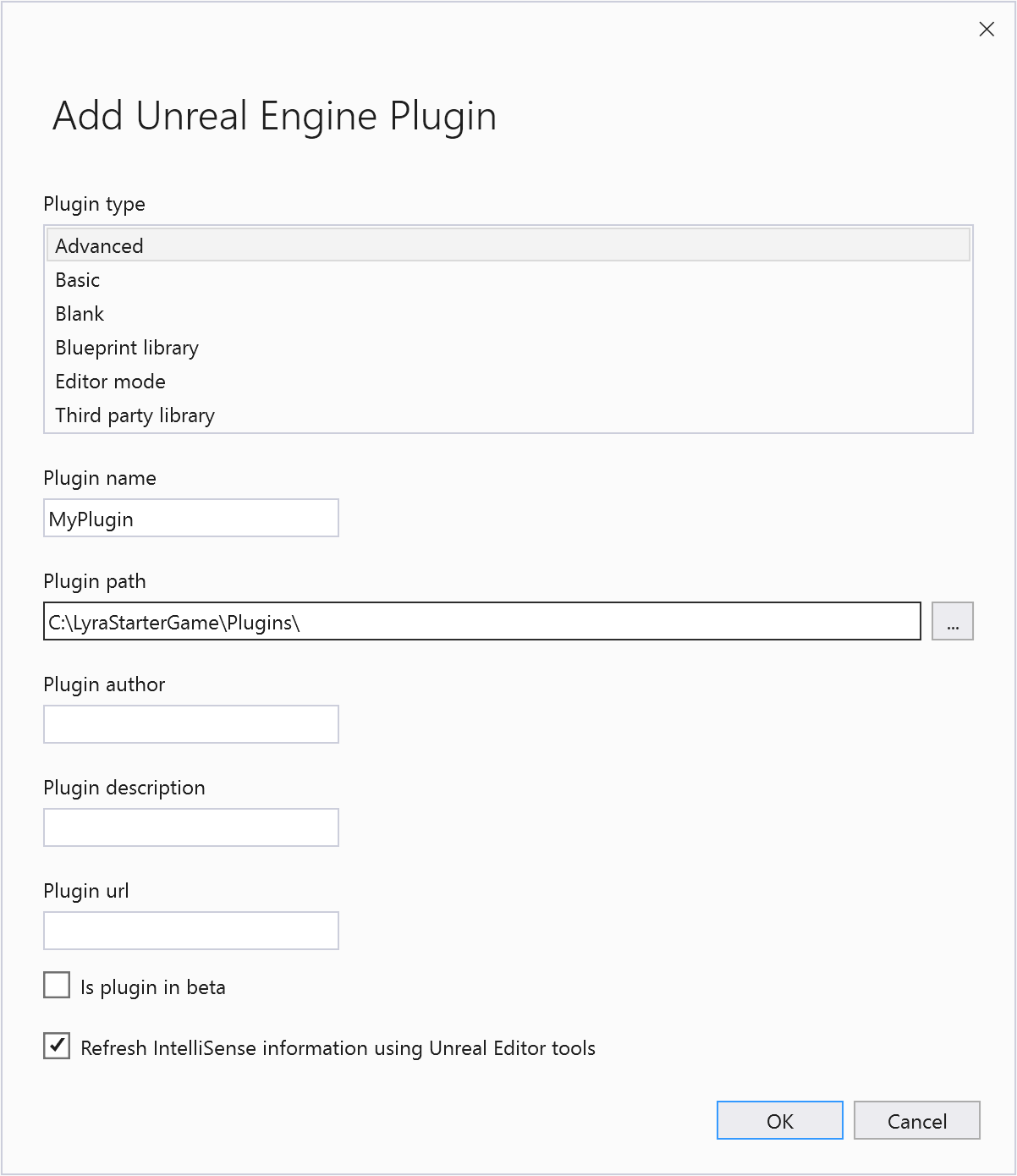Choose Blueprint library as the plugin type
Viewport: 1017px width, 1176px height.
click(126, 348)
